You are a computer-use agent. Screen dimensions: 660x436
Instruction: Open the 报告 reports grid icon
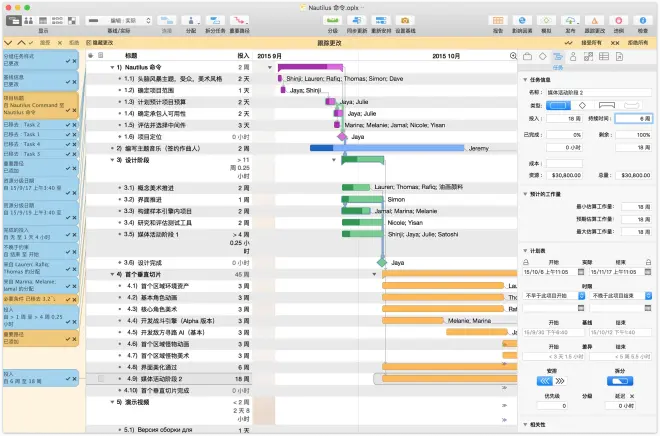[498, 20]
